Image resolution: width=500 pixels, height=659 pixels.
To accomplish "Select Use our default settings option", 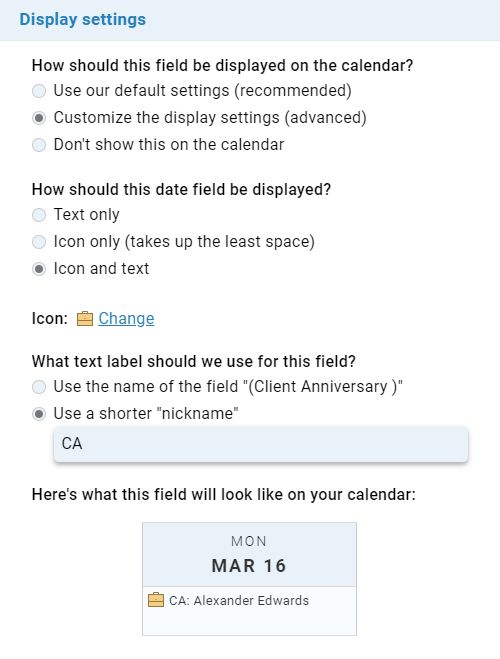I will (39, 91).
